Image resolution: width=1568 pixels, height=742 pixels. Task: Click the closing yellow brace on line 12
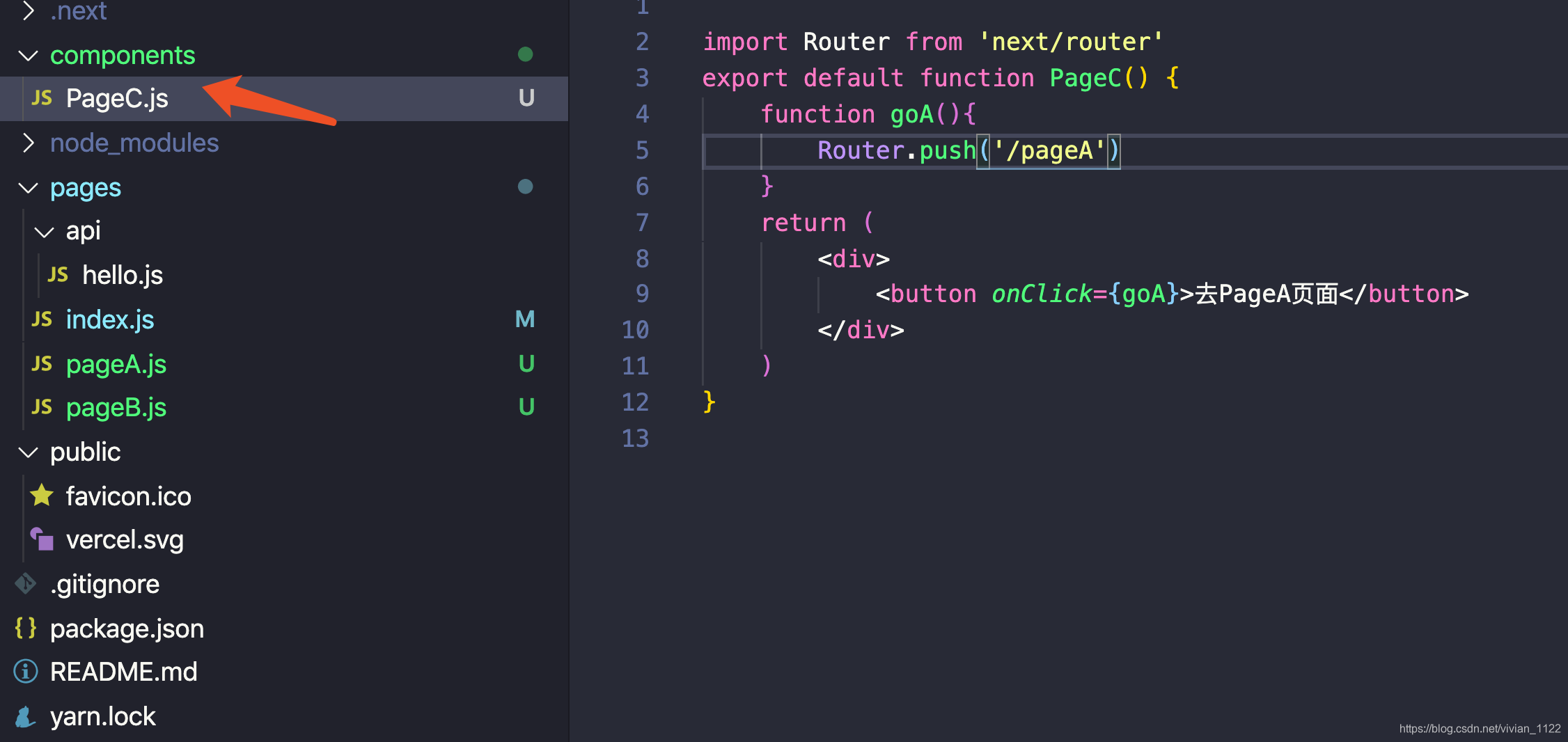pos(709,402)
